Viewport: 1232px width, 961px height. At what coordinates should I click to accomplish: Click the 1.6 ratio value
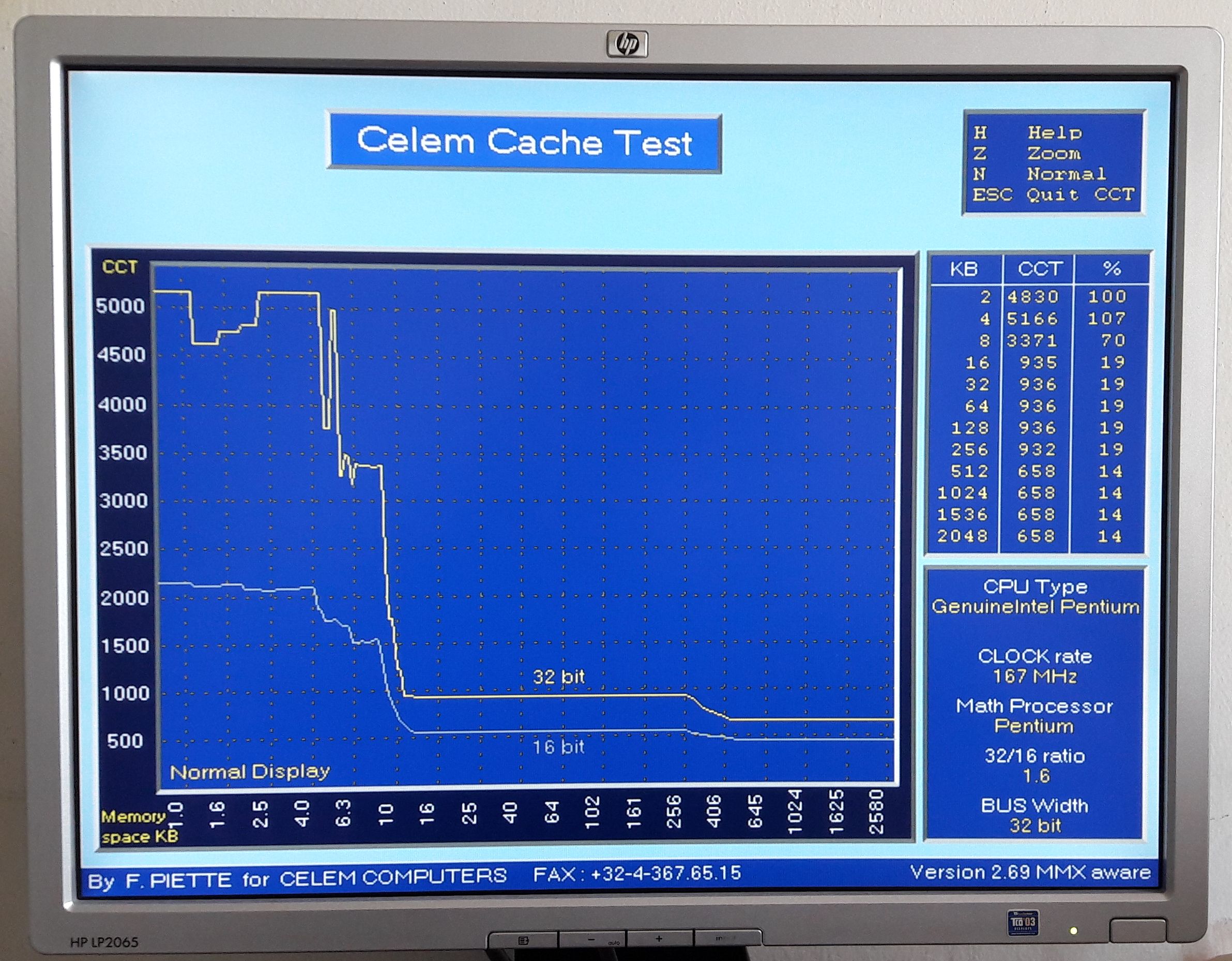[1036, 776]
